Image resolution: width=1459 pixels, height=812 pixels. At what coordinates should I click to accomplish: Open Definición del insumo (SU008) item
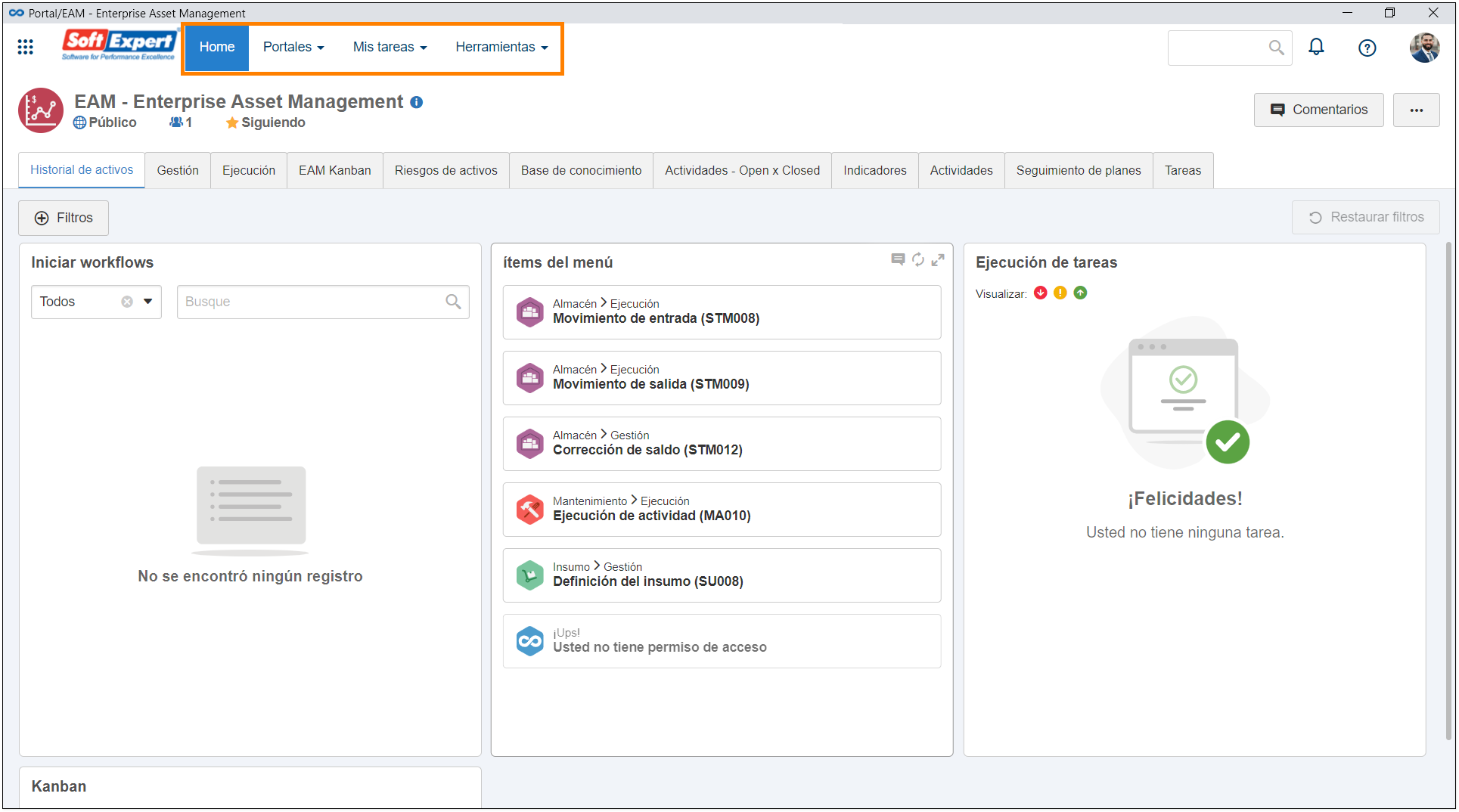[x=722, y=575]
